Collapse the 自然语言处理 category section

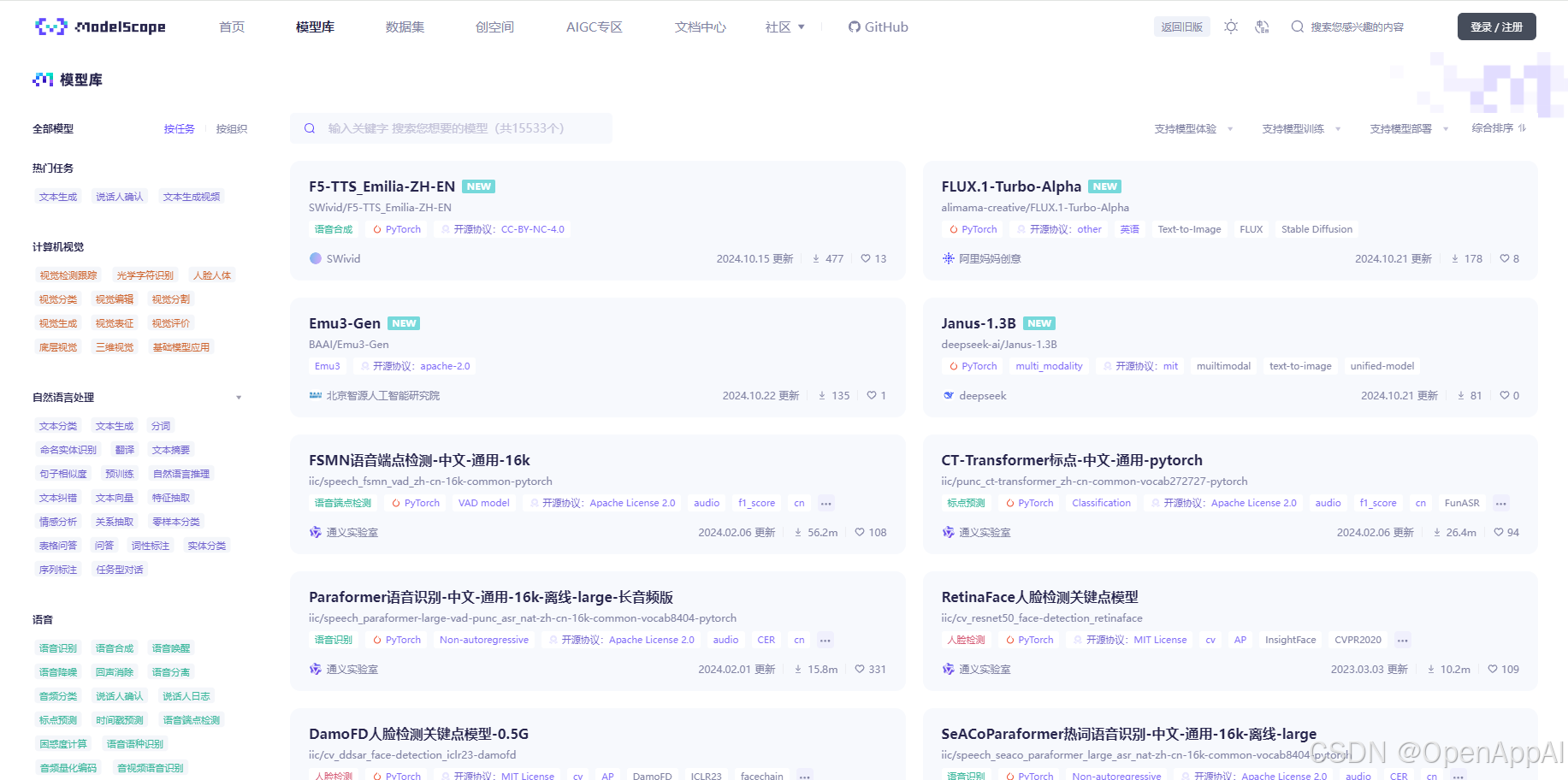point(239,398)
